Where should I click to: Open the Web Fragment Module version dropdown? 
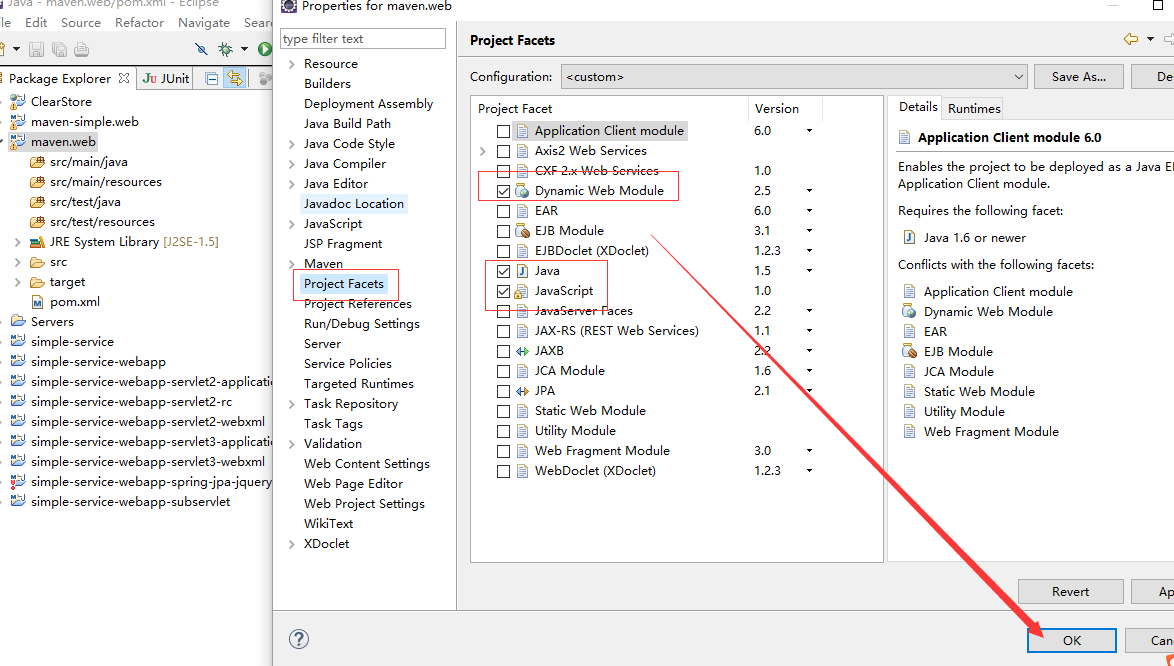pyautogui.click(x=809, y=450)
